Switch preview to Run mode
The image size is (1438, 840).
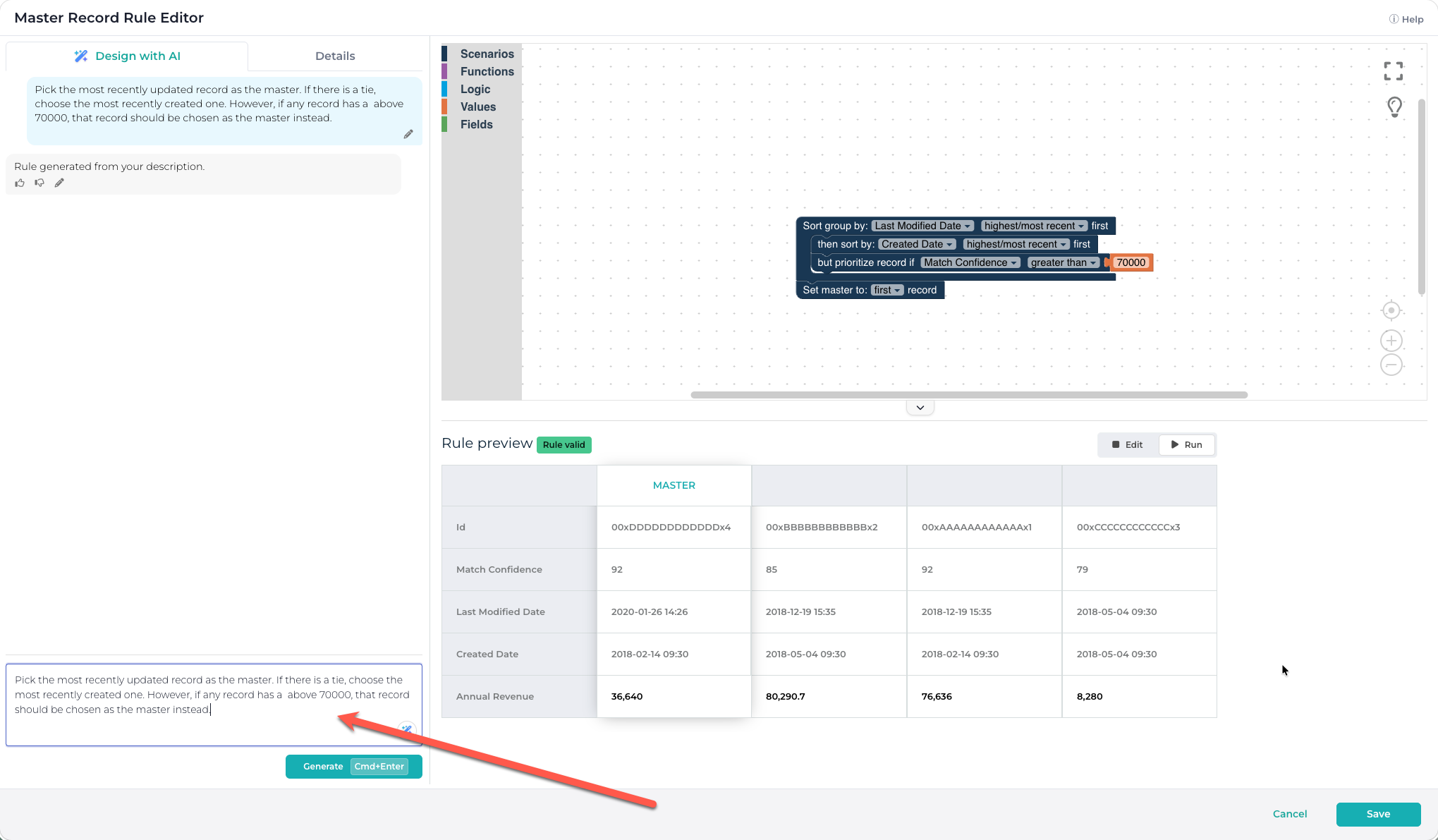pyautogui.click(x=1186, y=445)
